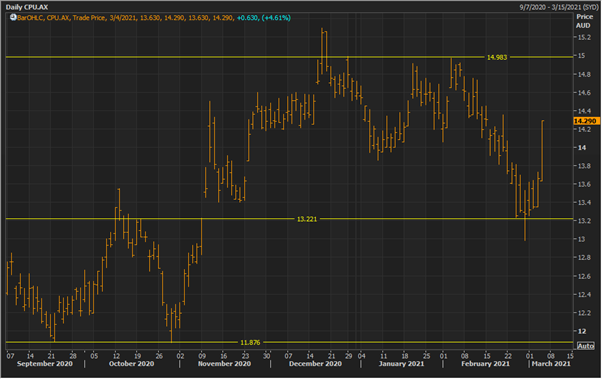The width and height of the screenshot is (602, 379).
Task: Click March 2021 on time axis
Action: (x=551, y=364)
